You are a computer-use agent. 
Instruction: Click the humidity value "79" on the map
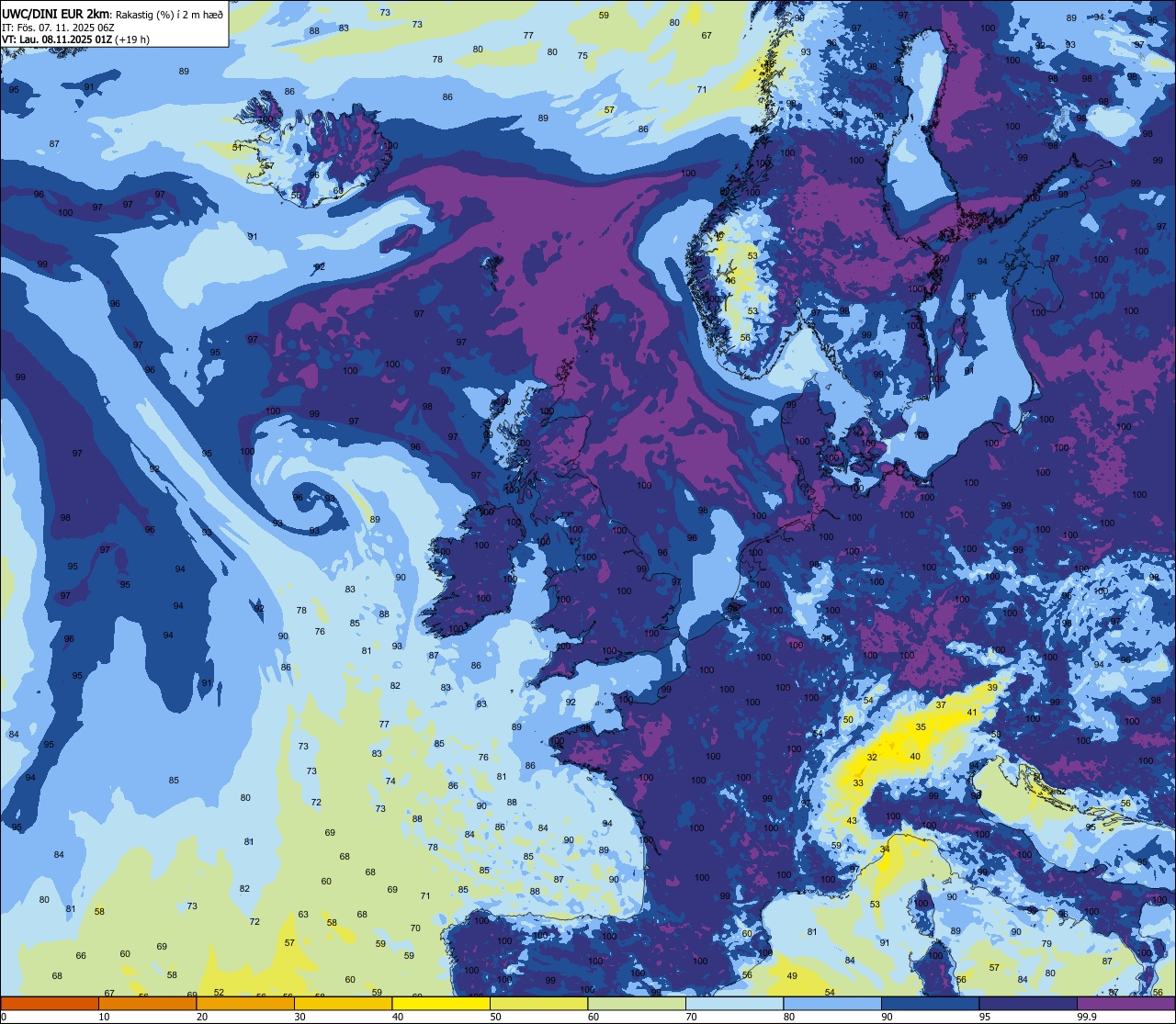point(1046,944)
